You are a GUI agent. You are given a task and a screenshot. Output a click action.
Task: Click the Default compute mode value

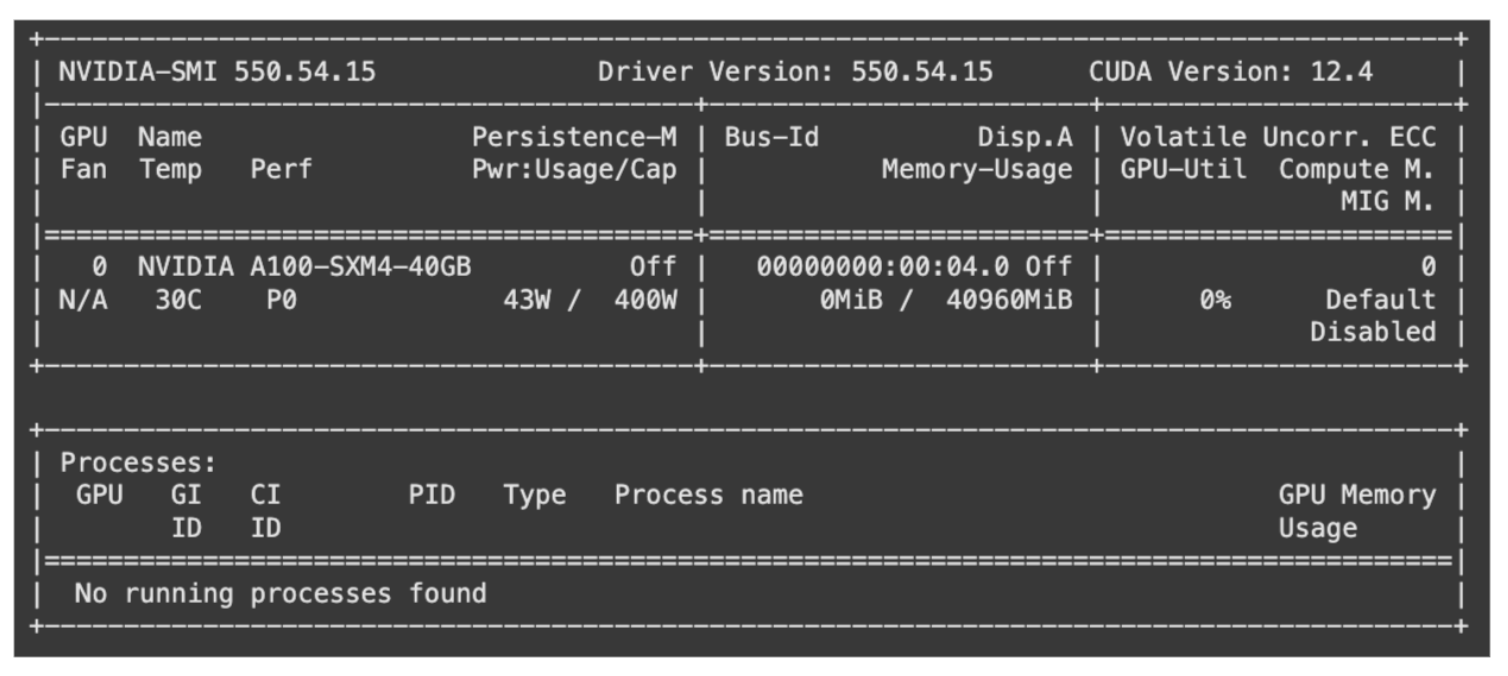(1380, 300)
